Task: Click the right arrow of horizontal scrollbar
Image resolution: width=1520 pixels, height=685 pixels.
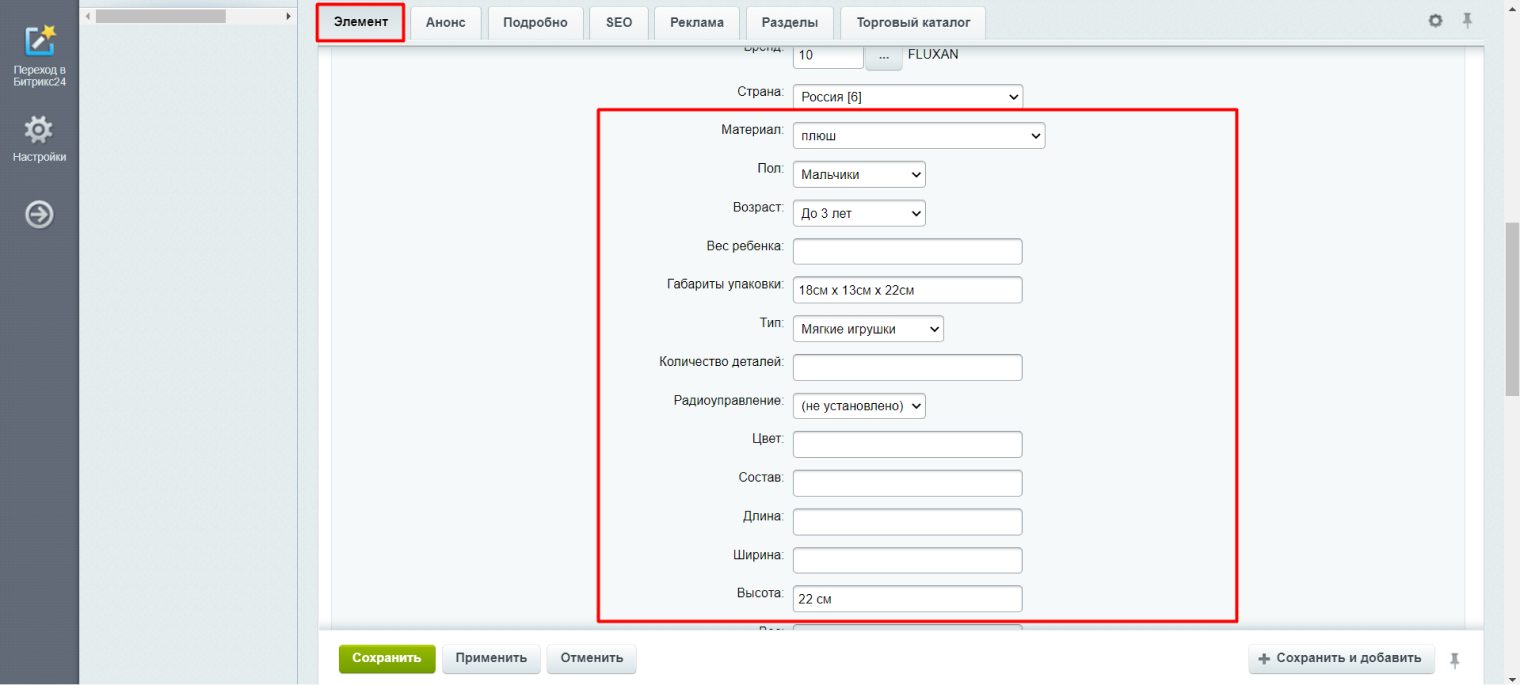Action: coord(289,16)
